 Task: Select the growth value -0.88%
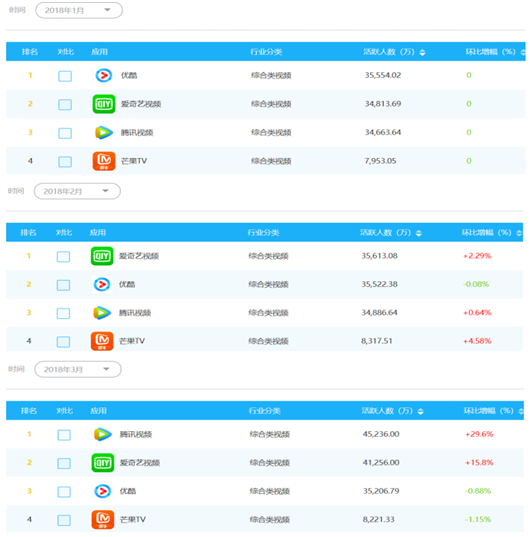click(x=478, y=491)
